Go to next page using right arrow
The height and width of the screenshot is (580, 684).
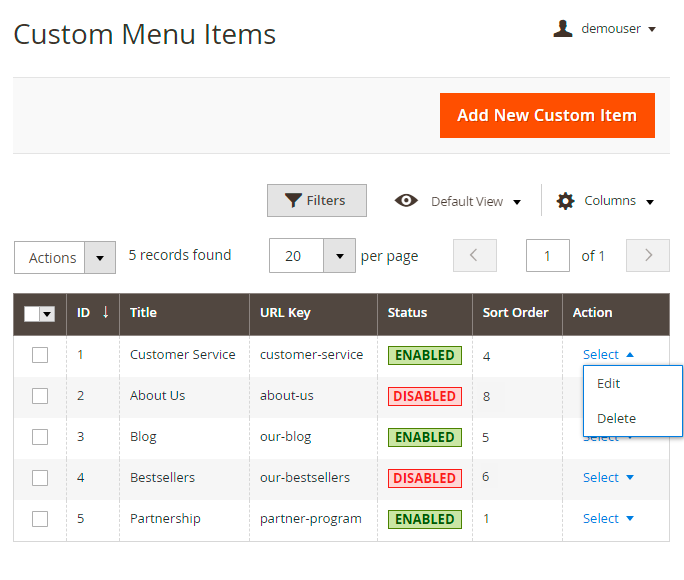tap(647, 256)
